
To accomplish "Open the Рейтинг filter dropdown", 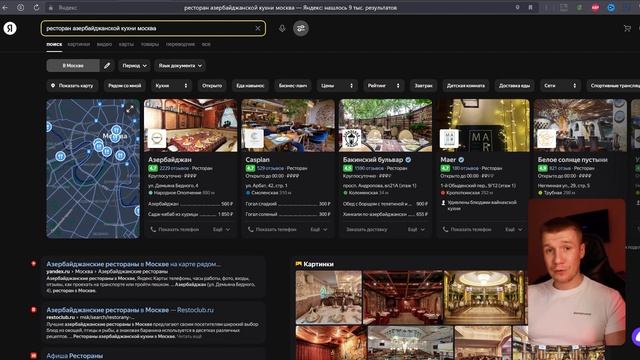I will click(384, 86).
